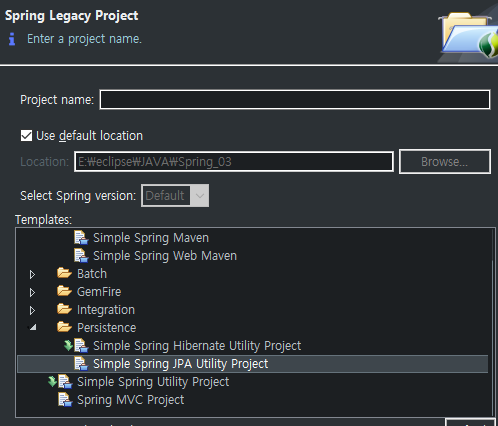This screenshot has height=426, width=498.
Task: Select the Persistence folder row
Action: [107, 328]
